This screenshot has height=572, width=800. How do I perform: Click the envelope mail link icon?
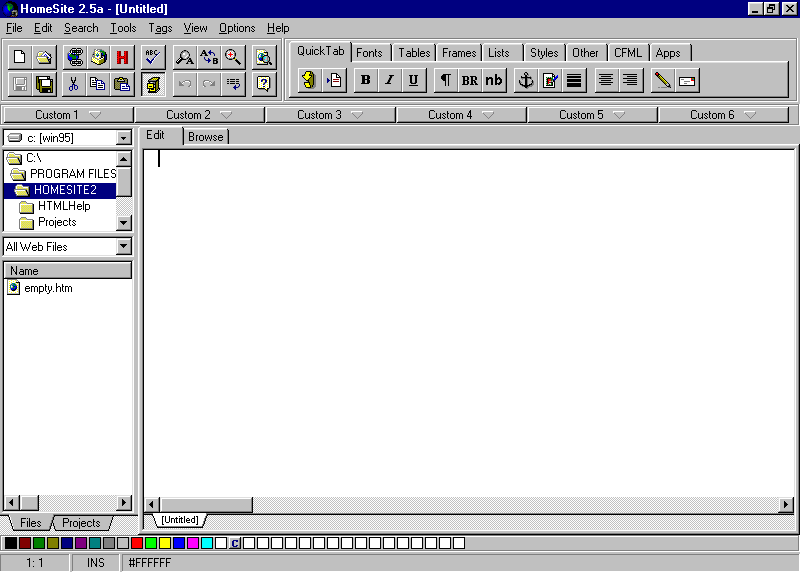687,80
